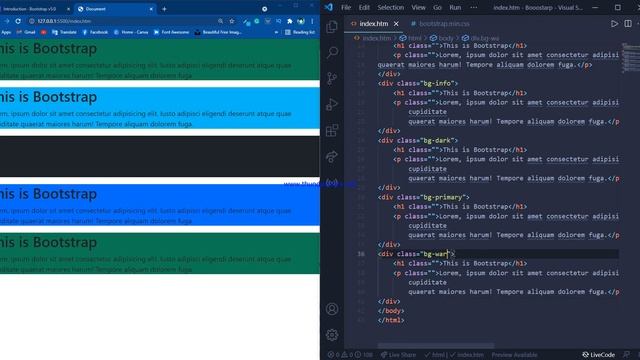The width and height of the screenshot is (640, 360).
Task: Click the code minimap
Action: point(631,57)
